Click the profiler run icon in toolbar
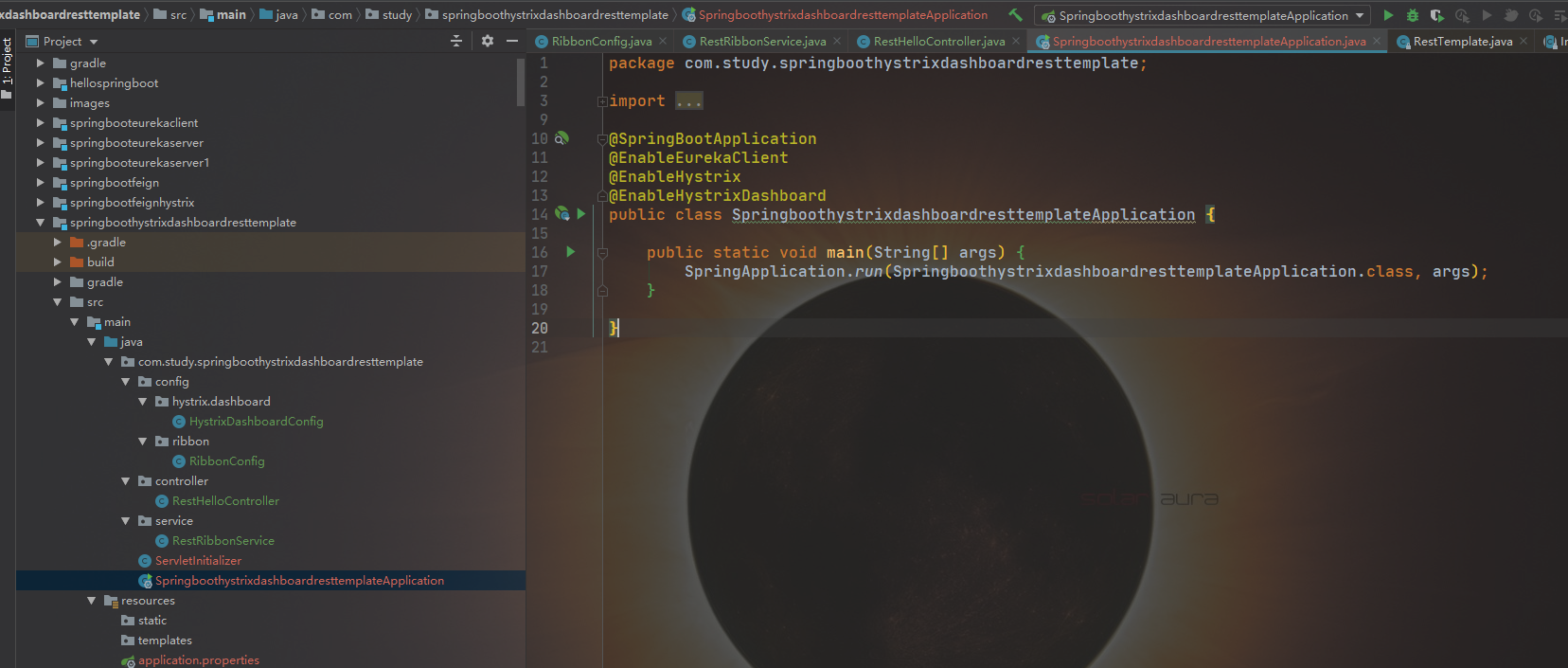 (1462, 15)
